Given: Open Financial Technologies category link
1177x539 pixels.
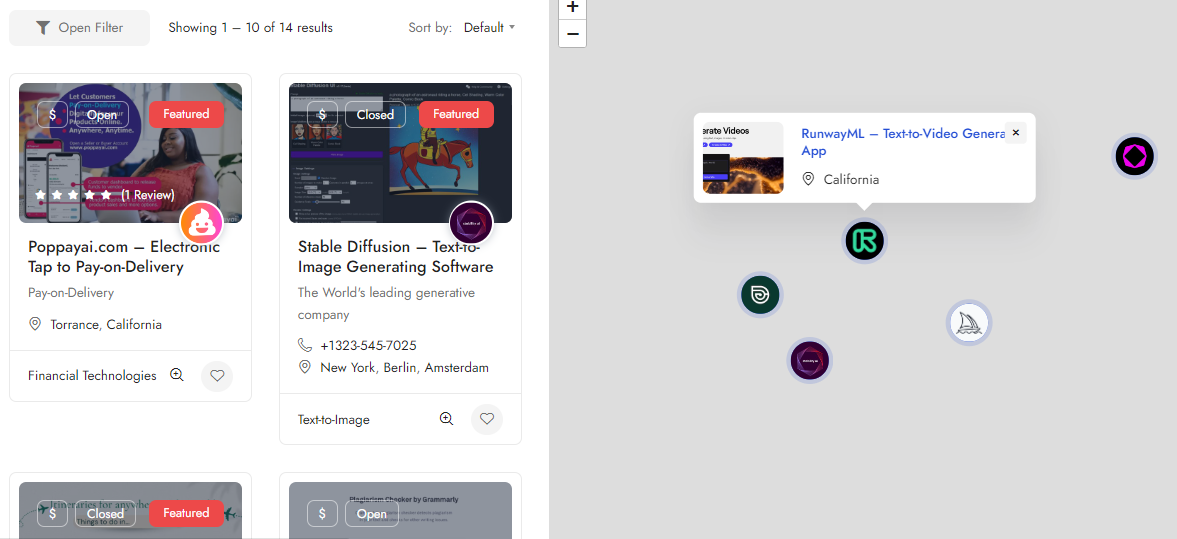Looking at the screenshot, I should tap(92, 375).
